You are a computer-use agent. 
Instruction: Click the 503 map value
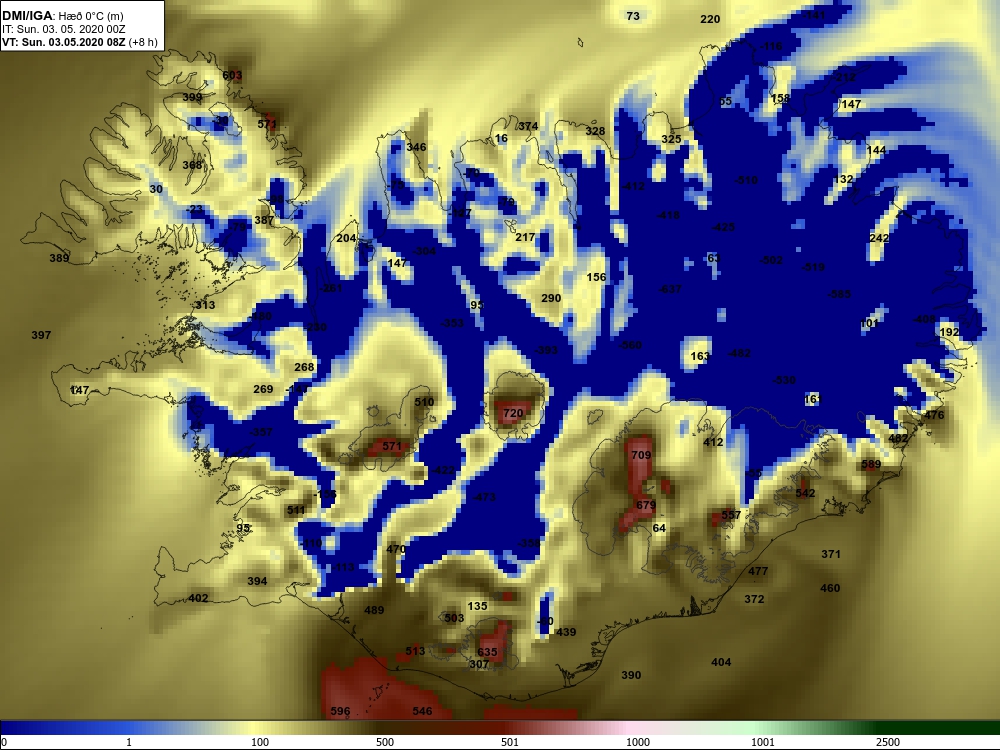click(454, 618)
